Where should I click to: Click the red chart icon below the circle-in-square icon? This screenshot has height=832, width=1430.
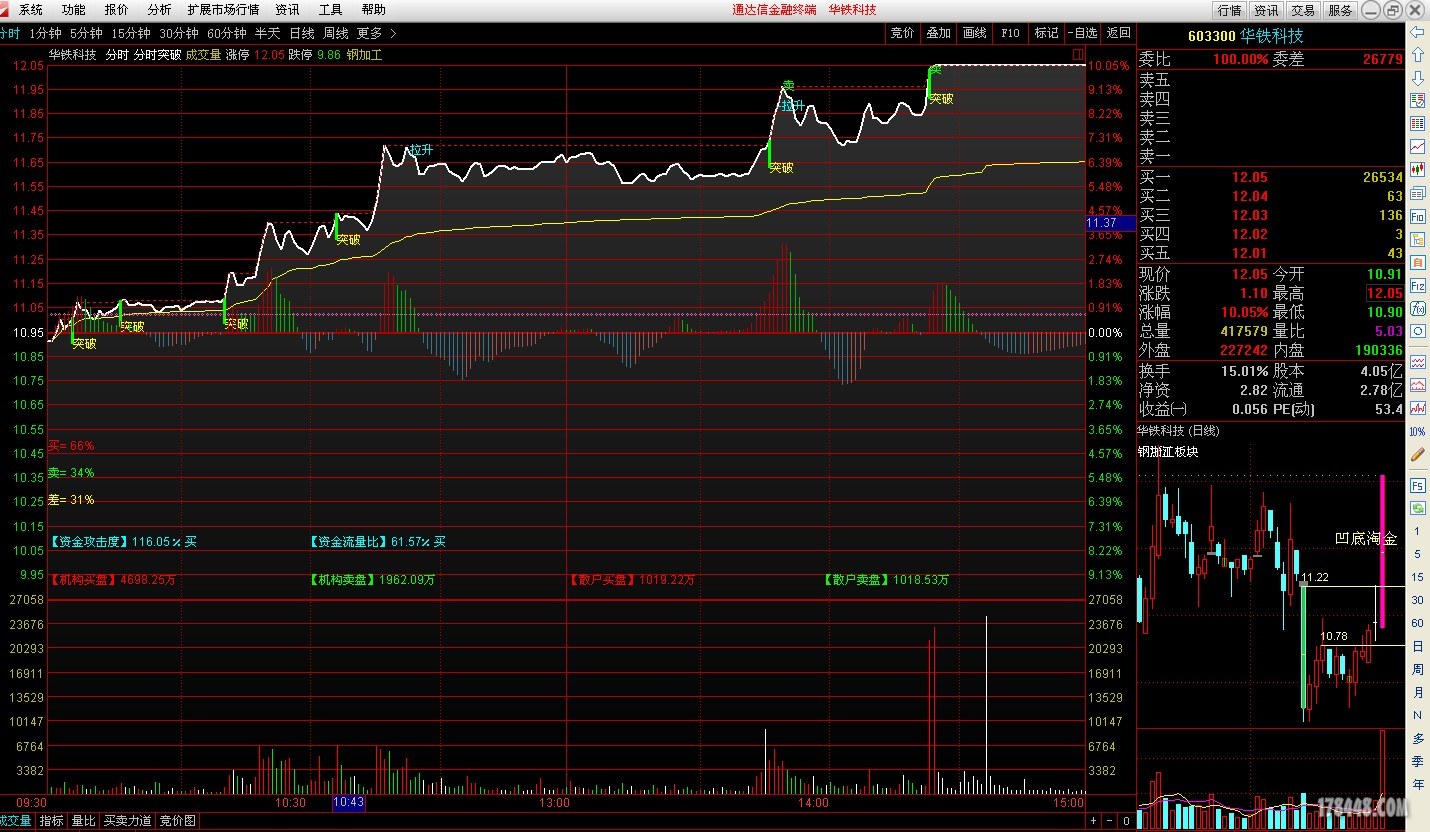[1417, 362]
